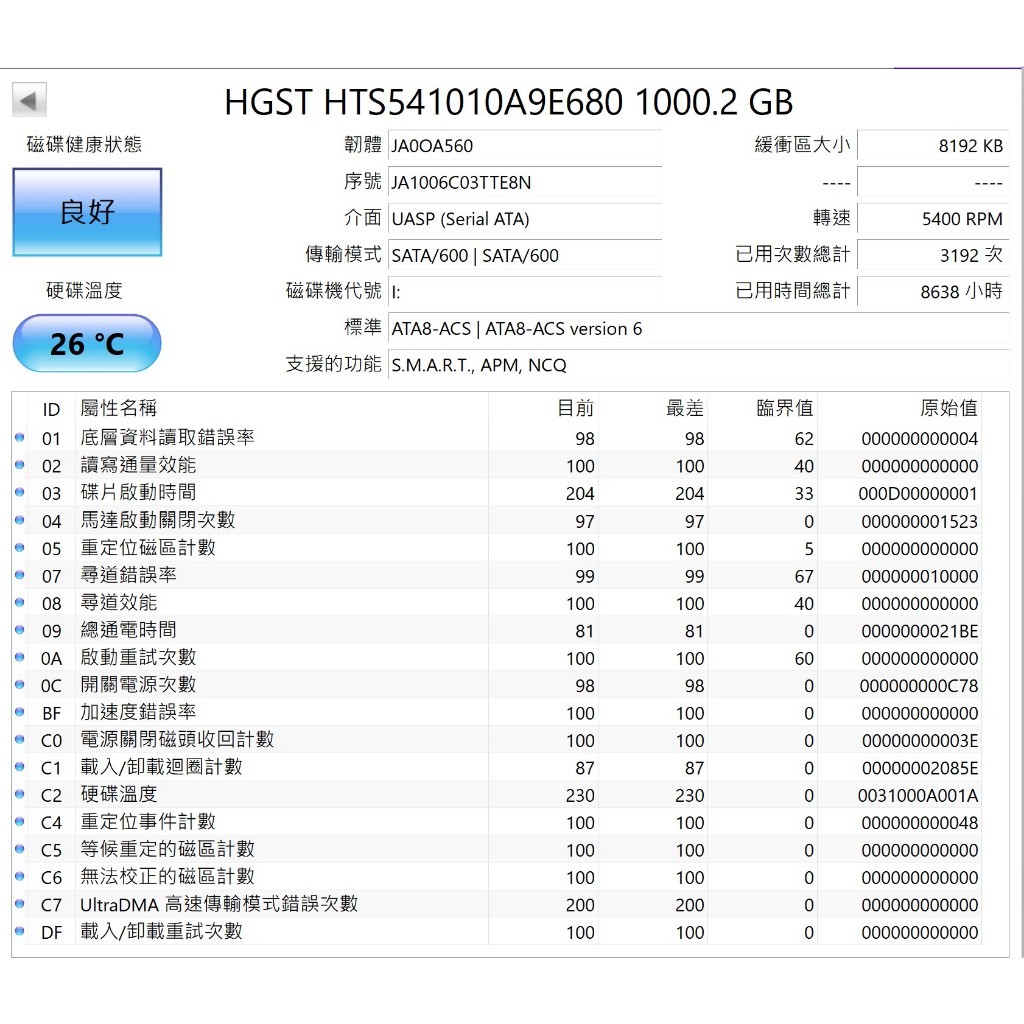Image resolution: width=1024 pixels, height=1024 pixels.
Task: Select the 原始值 column header
Action: tap(948, 408)
